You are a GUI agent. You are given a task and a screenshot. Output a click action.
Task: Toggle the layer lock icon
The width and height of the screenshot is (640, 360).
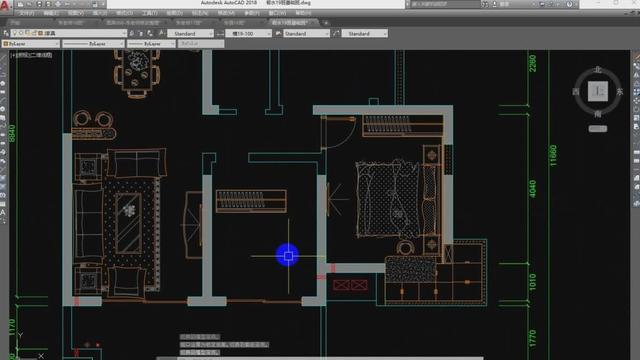pos(34,33)
